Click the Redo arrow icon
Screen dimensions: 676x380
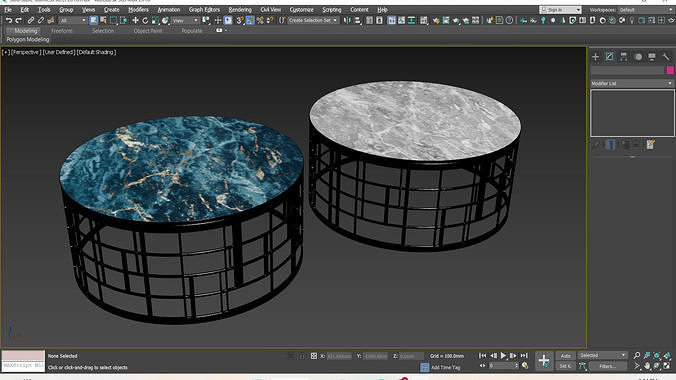[x=19, y=20]
